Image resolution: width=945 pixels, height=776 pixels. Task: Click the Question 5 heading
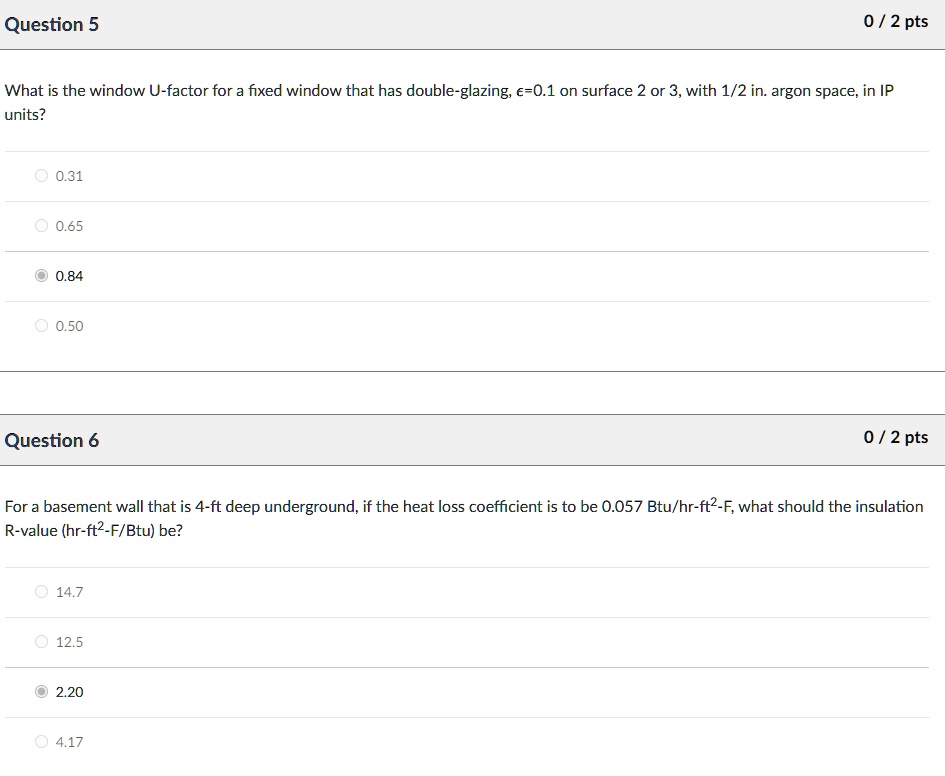[x=51, y=24]
